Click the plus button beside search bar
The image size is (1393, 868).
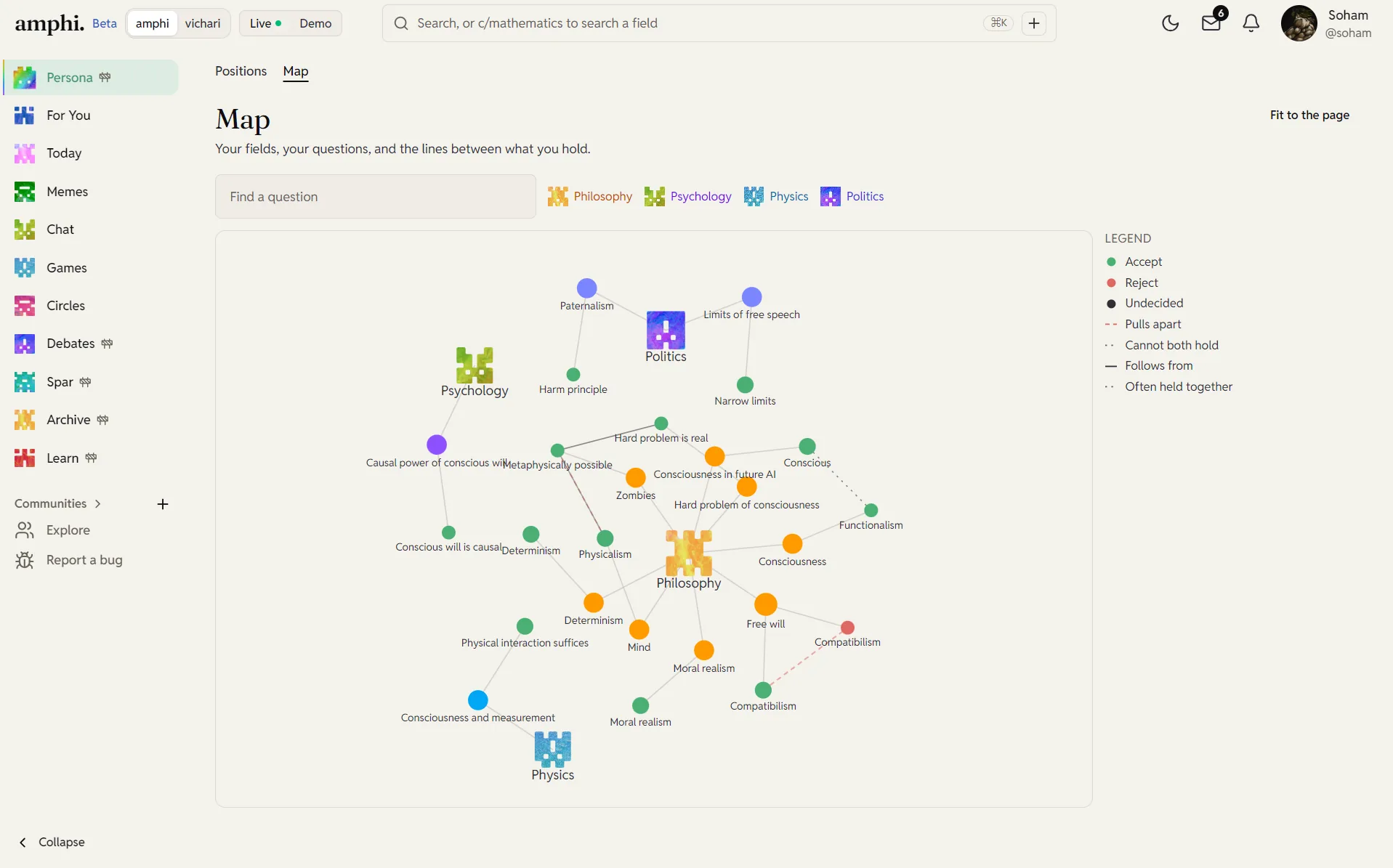(1034, 23)
